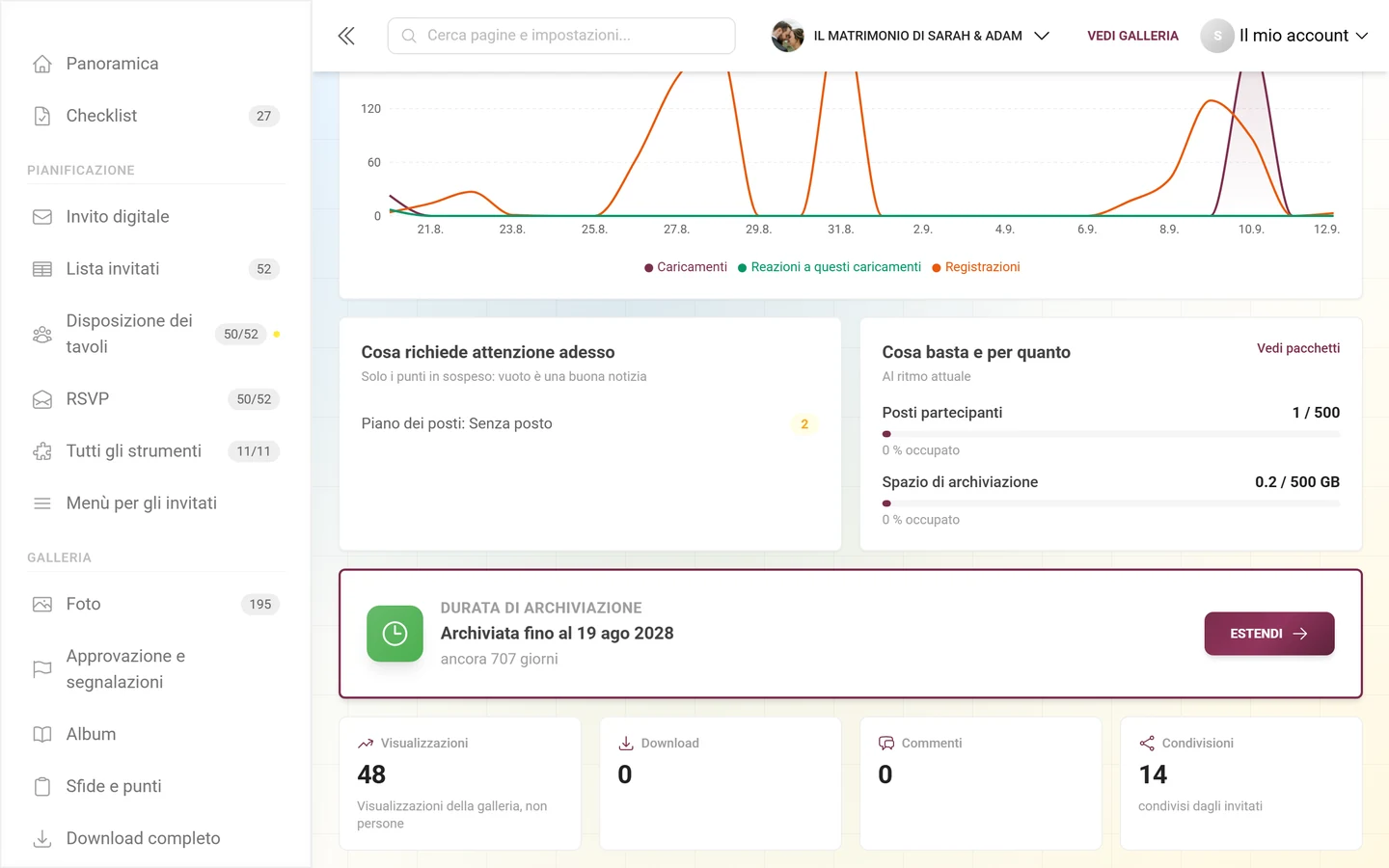Open Lista invitati menu item
1389x868 pixels.
(155, 269)
